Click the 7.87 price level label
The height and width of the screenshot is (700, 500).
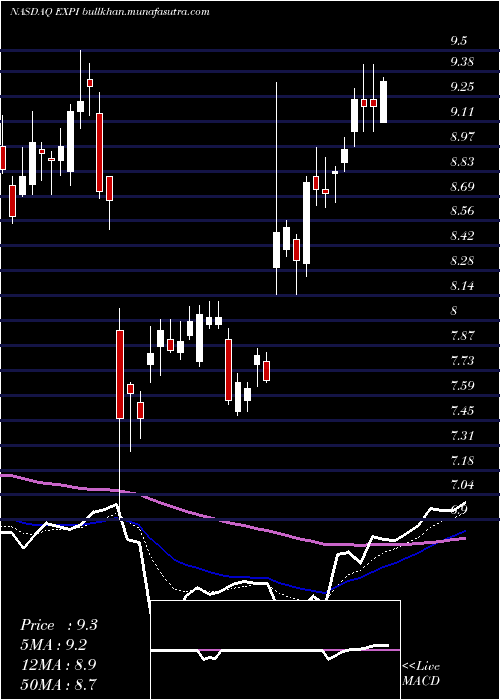point(462,335)
